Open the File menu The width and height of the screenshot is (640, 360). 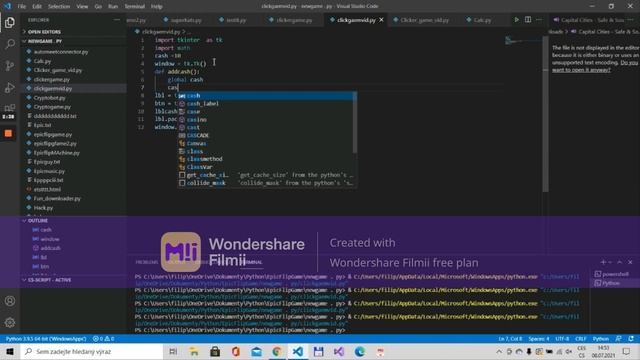tap(22, 6)
